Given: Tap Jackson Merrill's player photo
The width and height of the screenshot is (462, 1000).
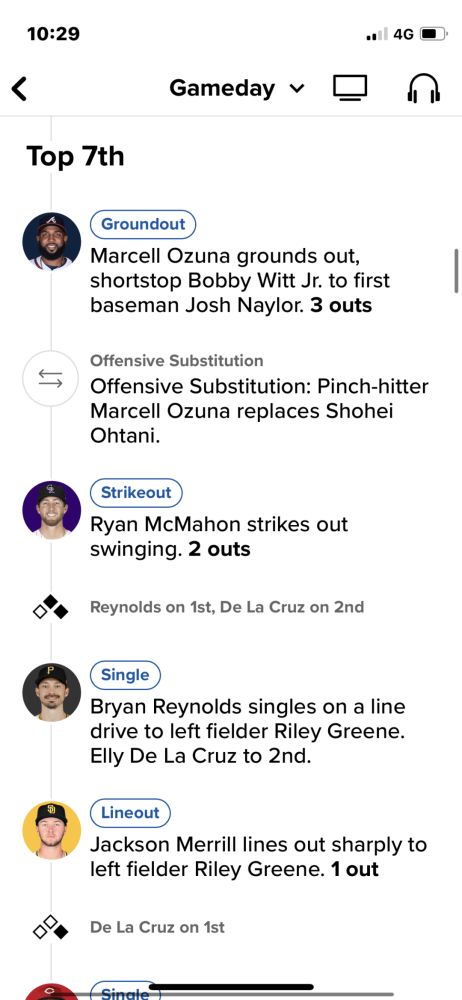Looking at the screenshot, I should (52, 830).
